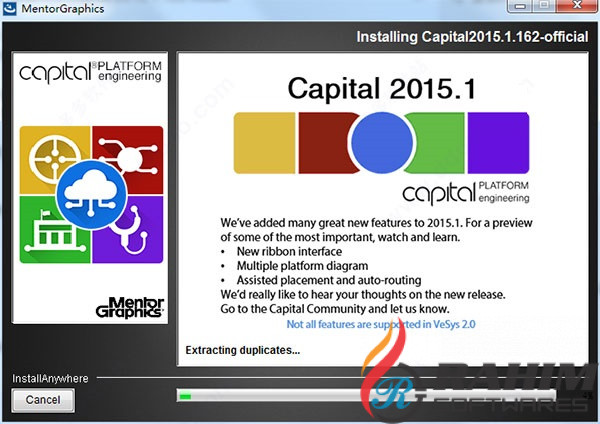Click the green shape in Capital banner
This screenshot has height=424, width=600.
tap(438, 143)
